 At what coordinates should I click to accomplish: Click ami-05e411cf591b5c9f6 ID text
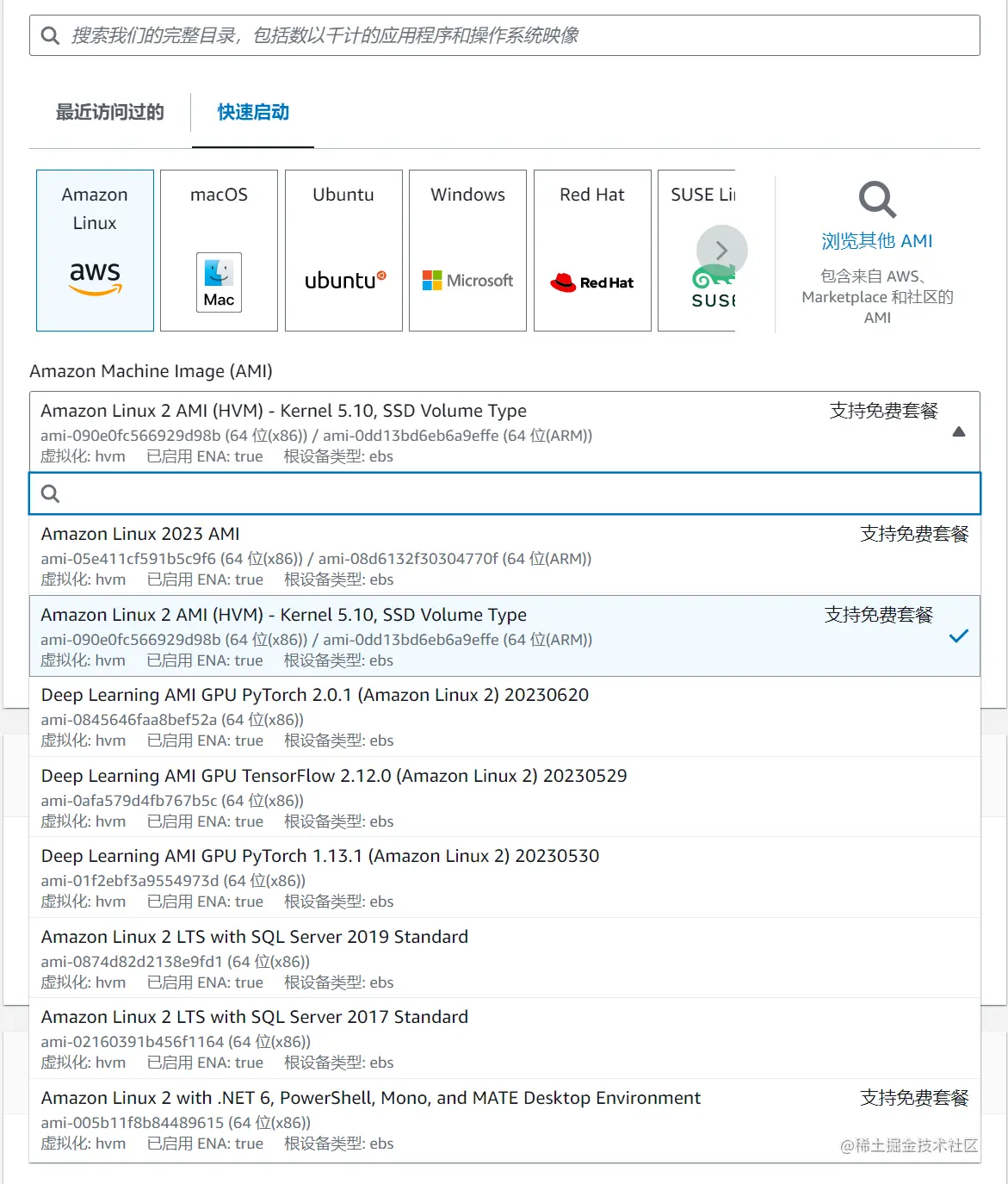pyautogui.click(x=128, y=559)
